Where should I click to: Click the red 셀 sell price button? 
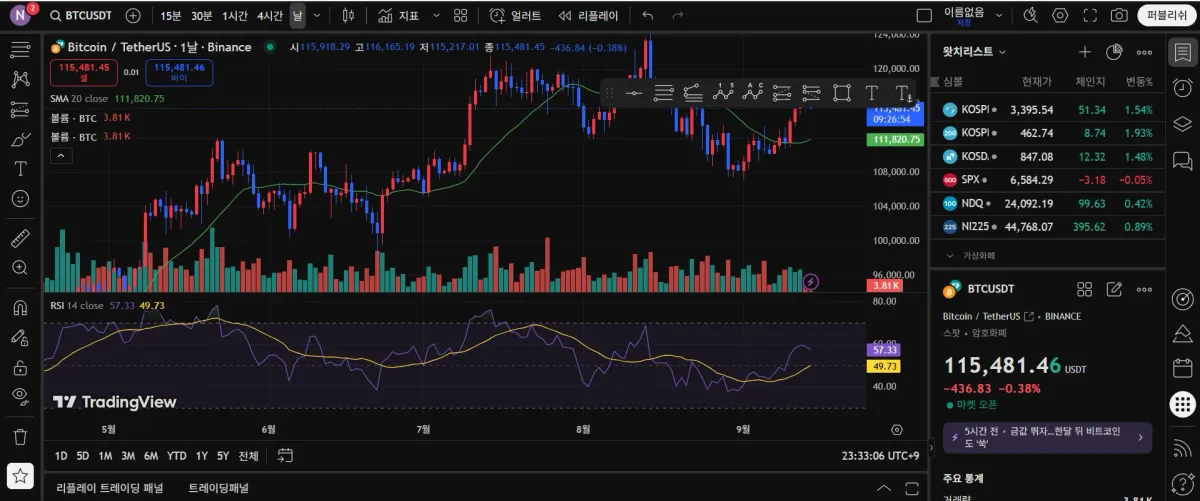point(83,72)
